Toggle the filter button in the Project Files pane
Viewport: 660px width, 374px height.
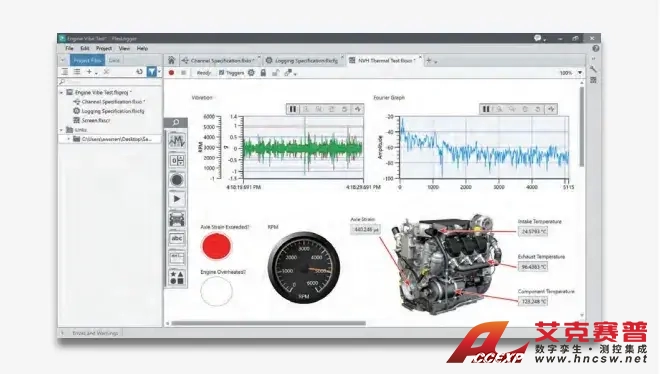coord(152,72)
